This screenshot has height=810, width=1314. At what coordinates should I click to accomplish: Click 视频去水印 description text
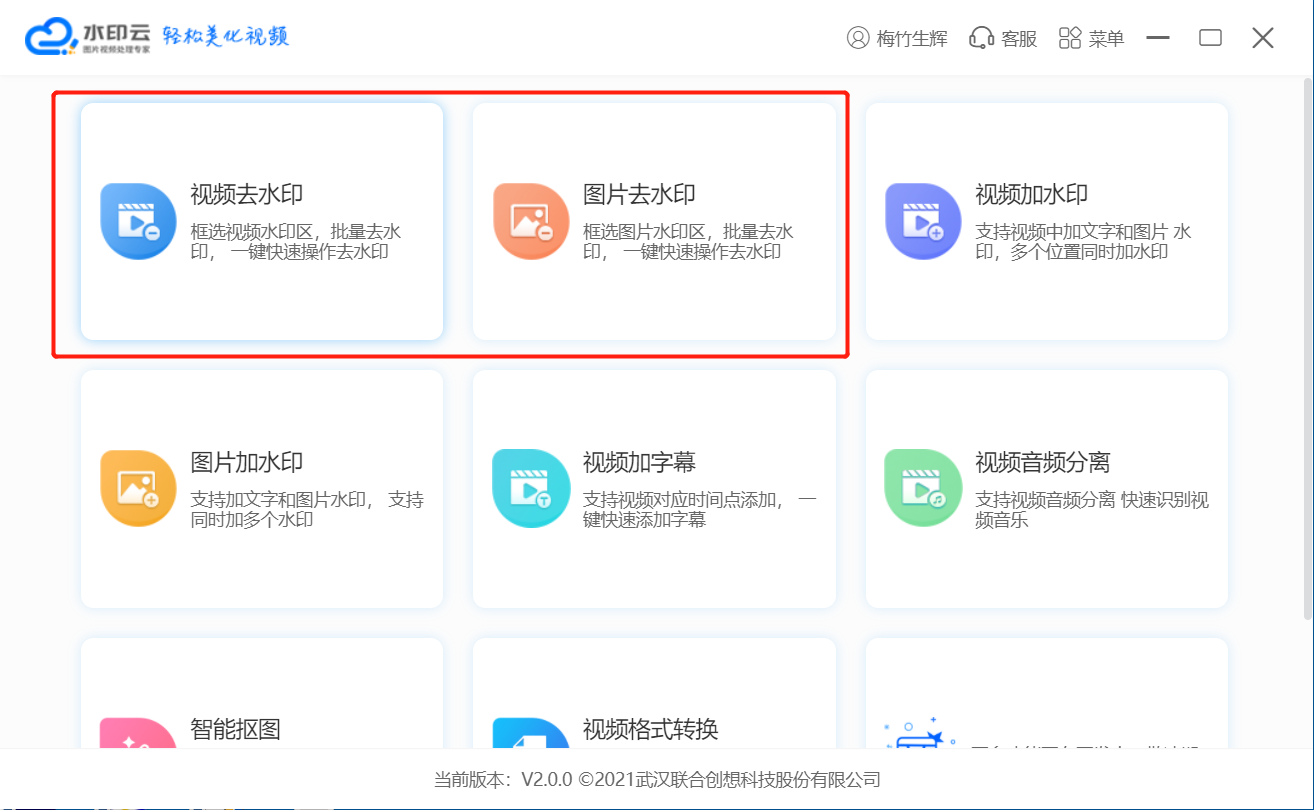pyautogui.click(x=296, y=241)
